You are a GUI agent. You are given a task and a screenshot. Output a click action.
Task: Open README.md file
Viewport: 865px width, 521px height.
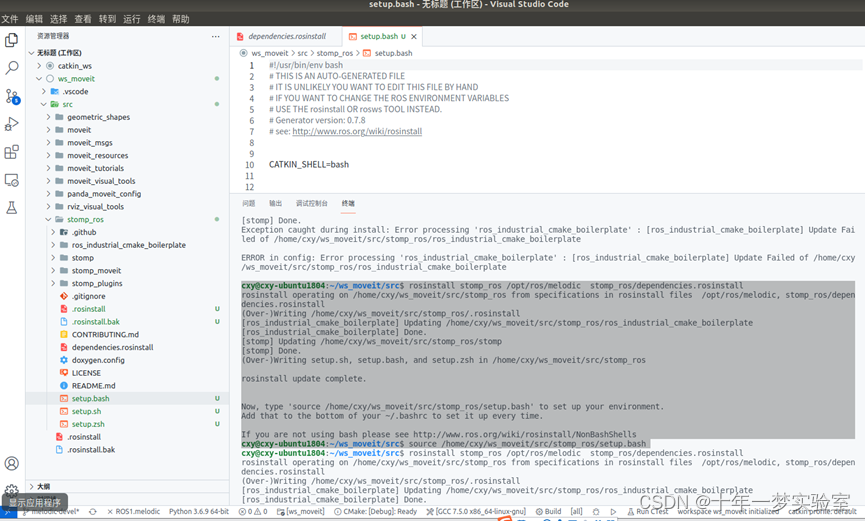click(93, 385)
